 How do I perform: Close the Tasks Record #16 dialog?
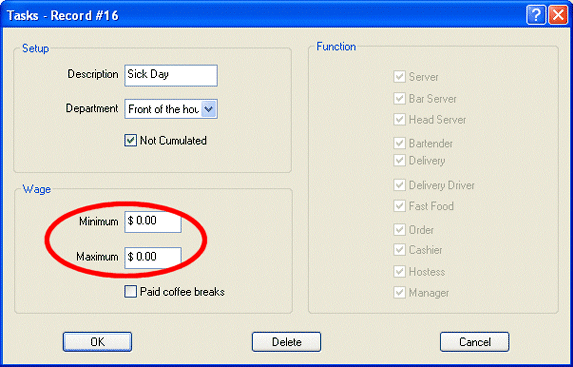tap(558, 16)
